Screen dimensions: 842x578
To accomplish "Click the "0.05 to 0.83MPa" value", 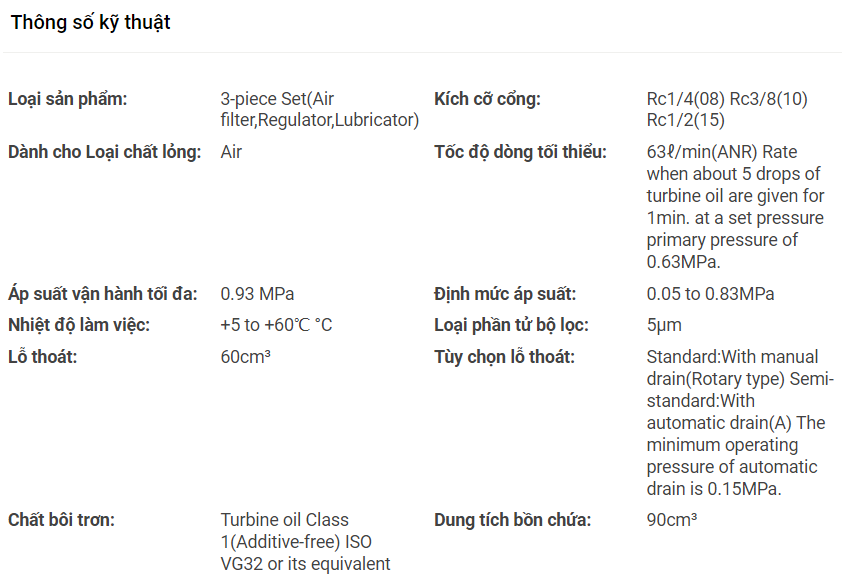I will click(710, 294).
